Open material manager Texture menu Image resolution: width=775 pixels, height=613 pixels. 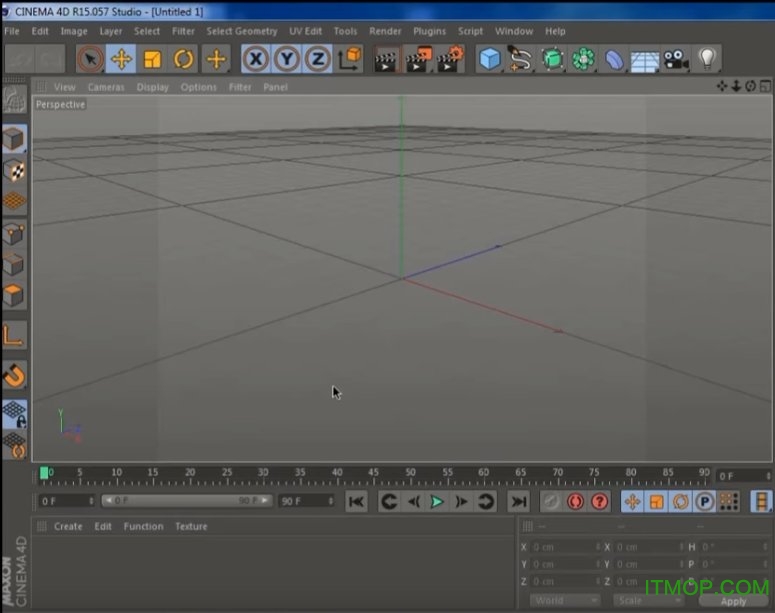click(x=191, y=526)
